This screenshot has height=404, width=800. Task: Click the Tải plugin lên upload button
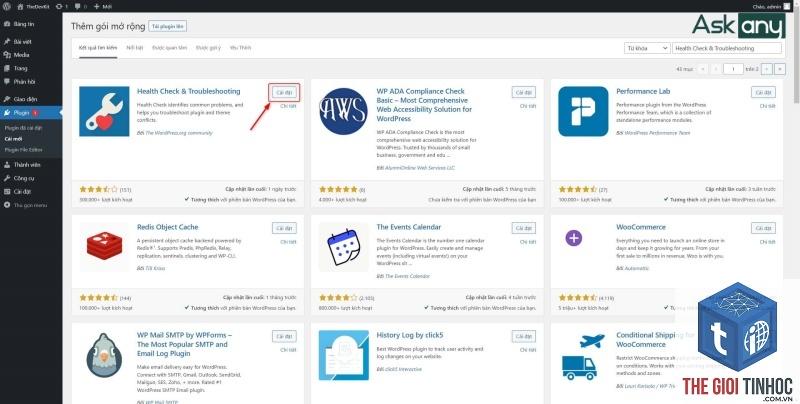(168, 27)
